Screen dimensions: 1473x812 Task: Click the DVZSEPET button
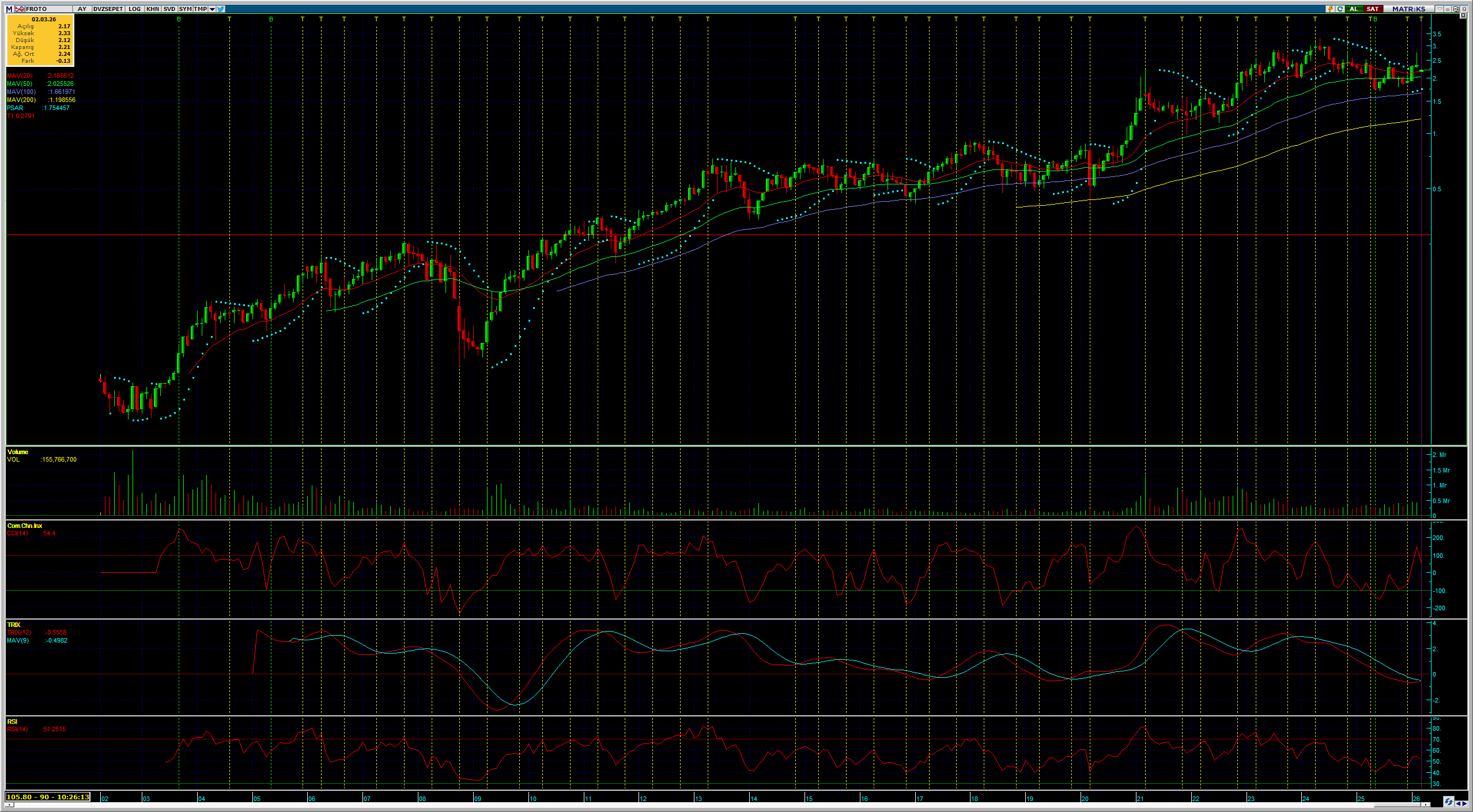(108, 9)
